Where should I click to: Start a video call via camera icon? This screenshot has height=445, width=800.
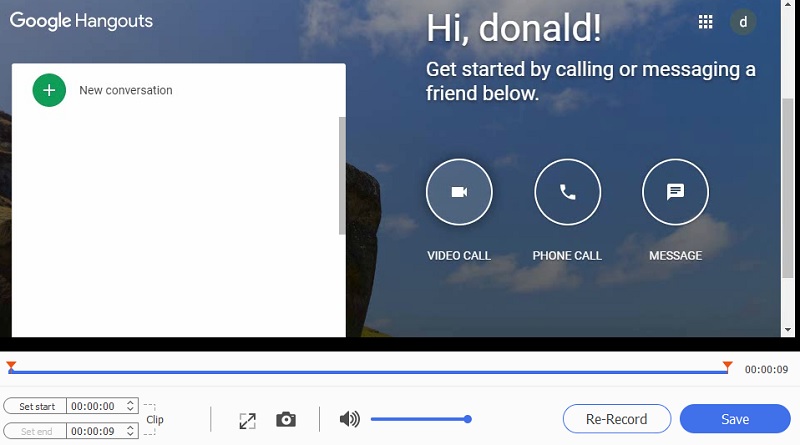click(459, 192)
